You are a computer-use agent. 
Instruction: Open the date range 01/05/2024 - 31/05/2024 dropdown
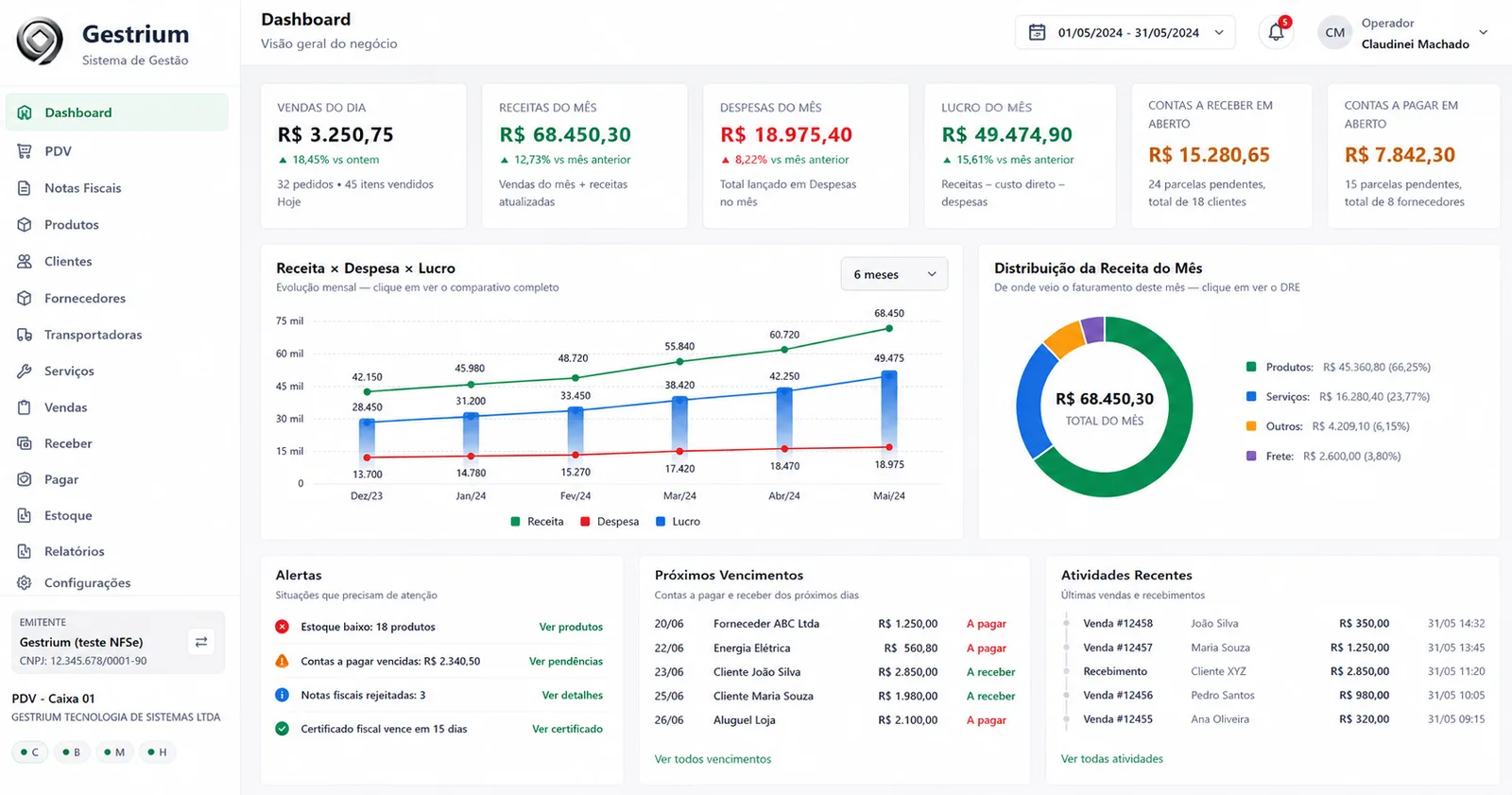coord(1125,32)
